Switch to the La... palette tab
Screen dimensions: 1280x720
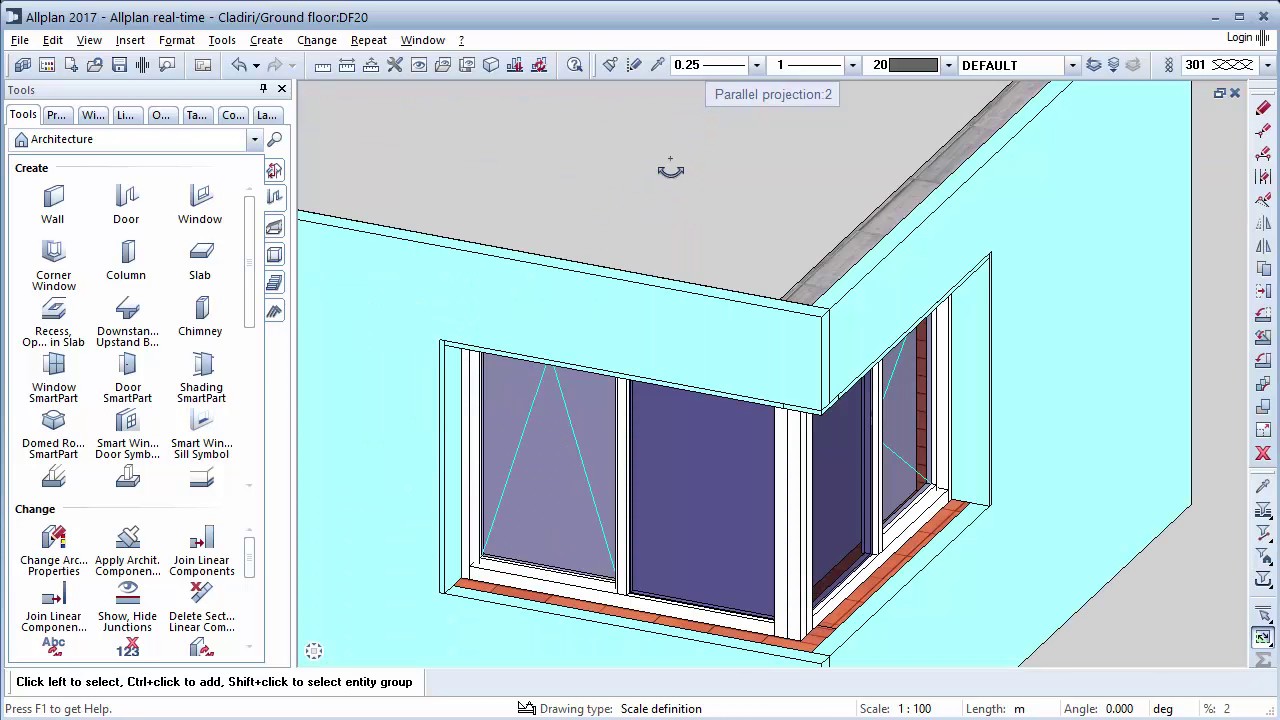click(x=267, y=115)
